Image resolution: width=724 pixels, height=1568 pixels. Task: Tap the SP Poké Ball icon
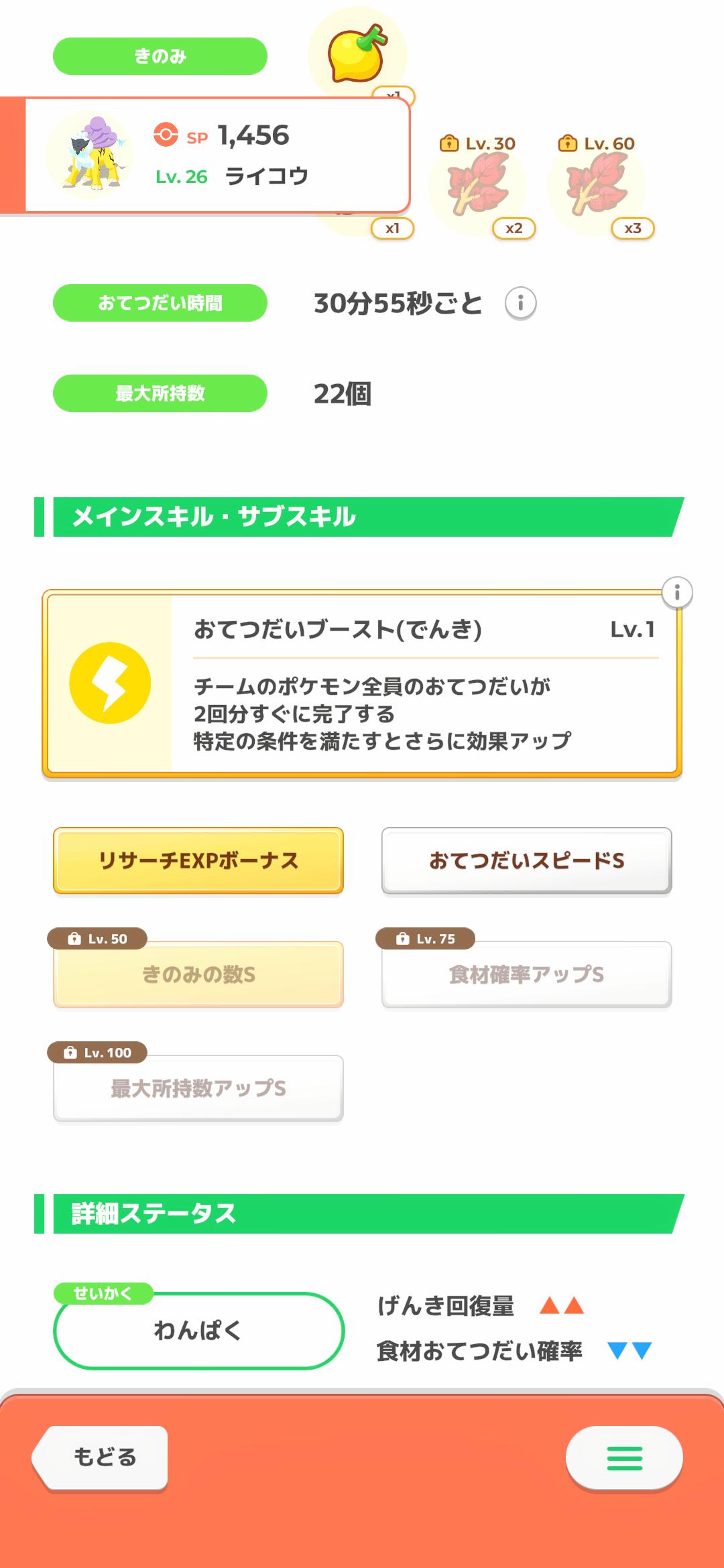click(x=166, y=134)
